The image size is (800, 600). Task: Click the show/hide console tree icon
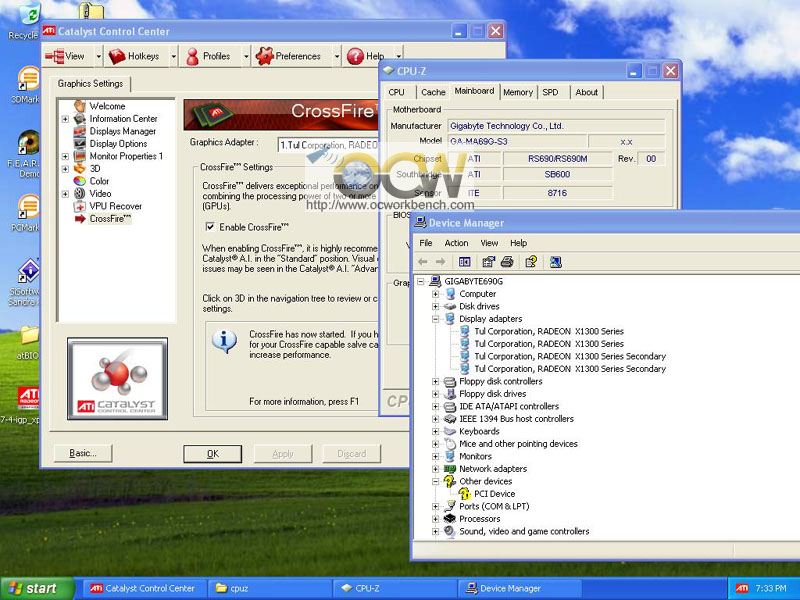[464, 262]
